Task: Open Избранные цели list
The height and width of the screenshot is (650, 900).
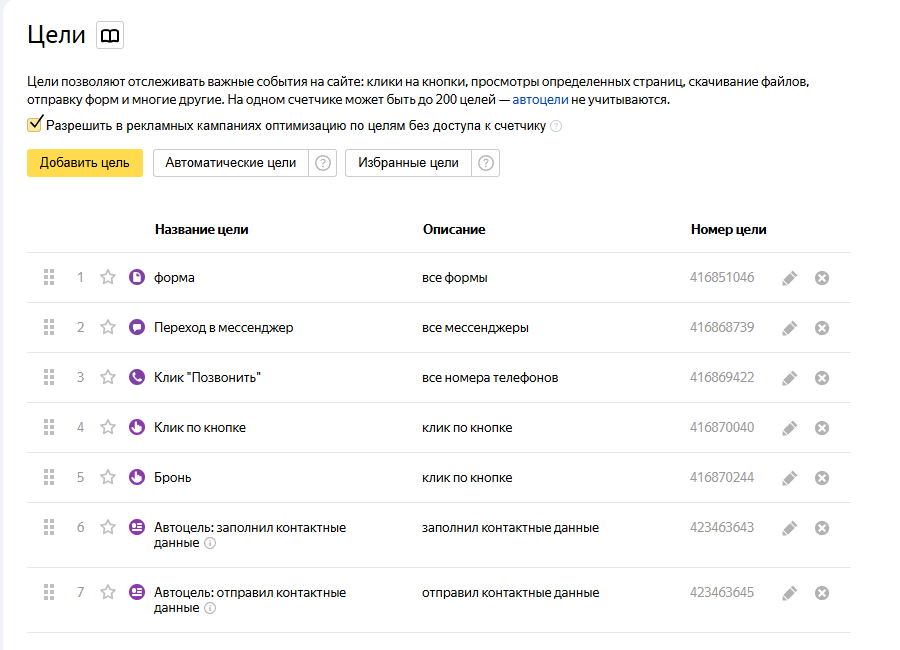Action: coord(408,163)
